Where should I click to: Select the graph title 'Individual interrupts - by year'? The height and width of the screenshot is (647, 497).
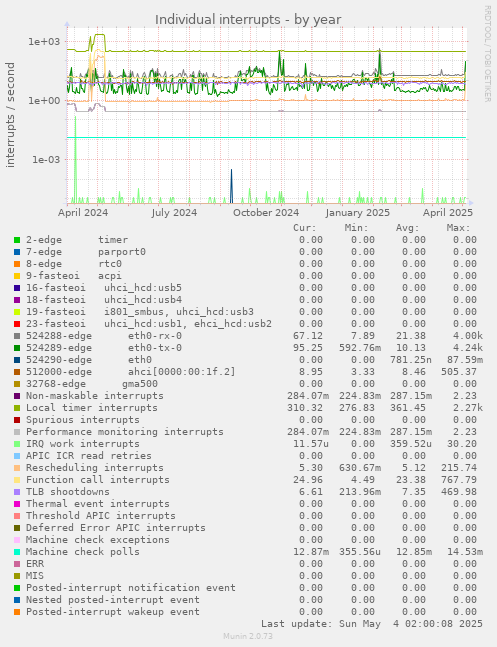click(x=248, y=19)
